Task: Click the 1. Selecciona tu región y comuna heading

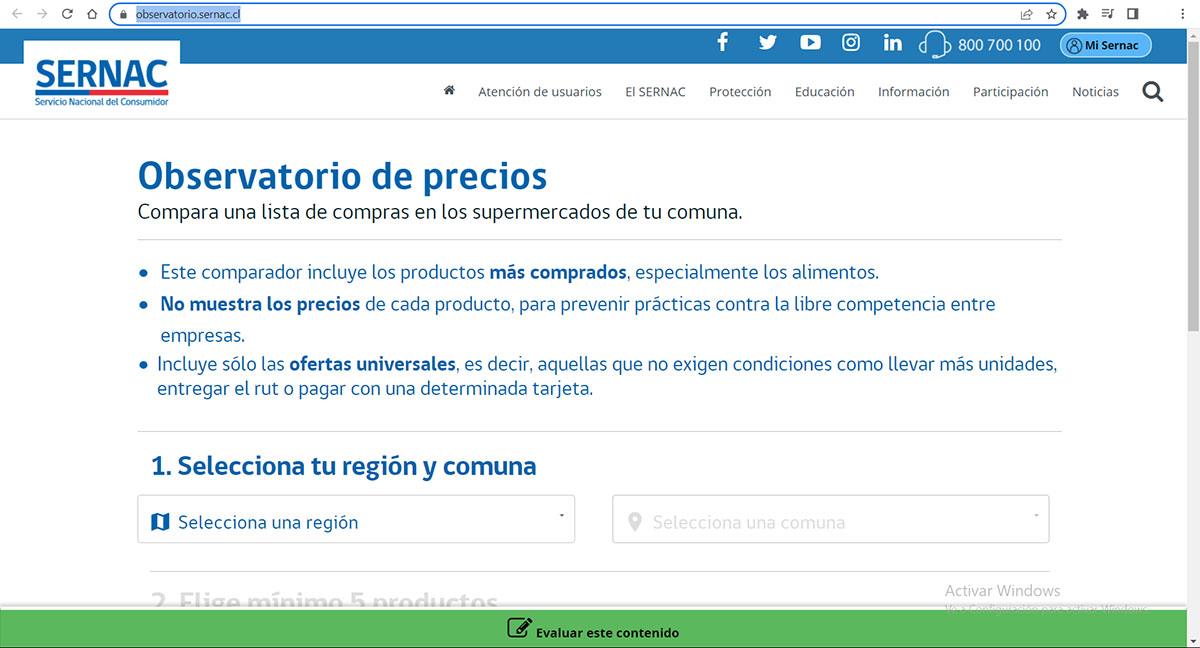Action: coord(343,466)
